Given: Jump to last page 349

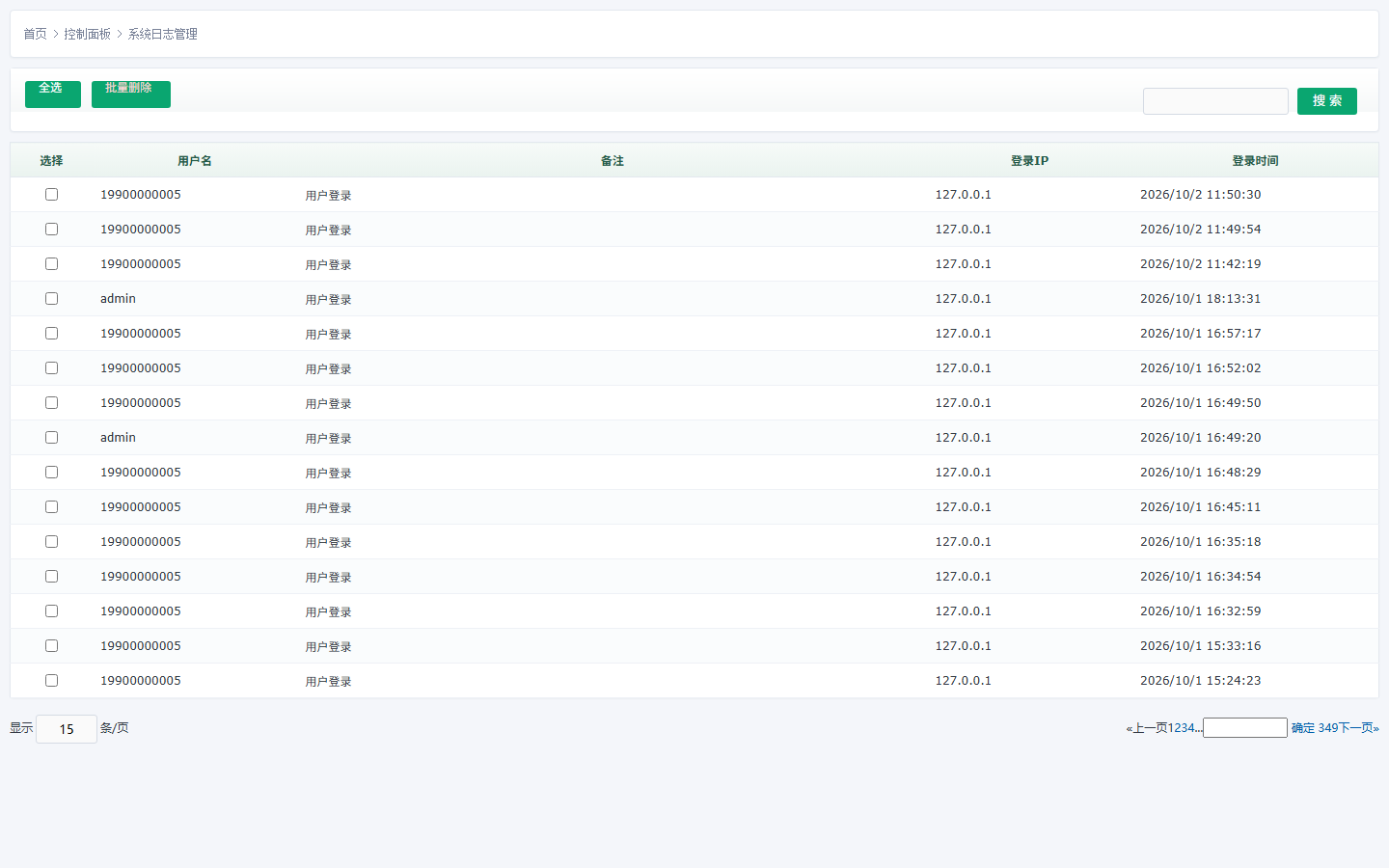Looking at the screenshot, I should (1328, 728).
